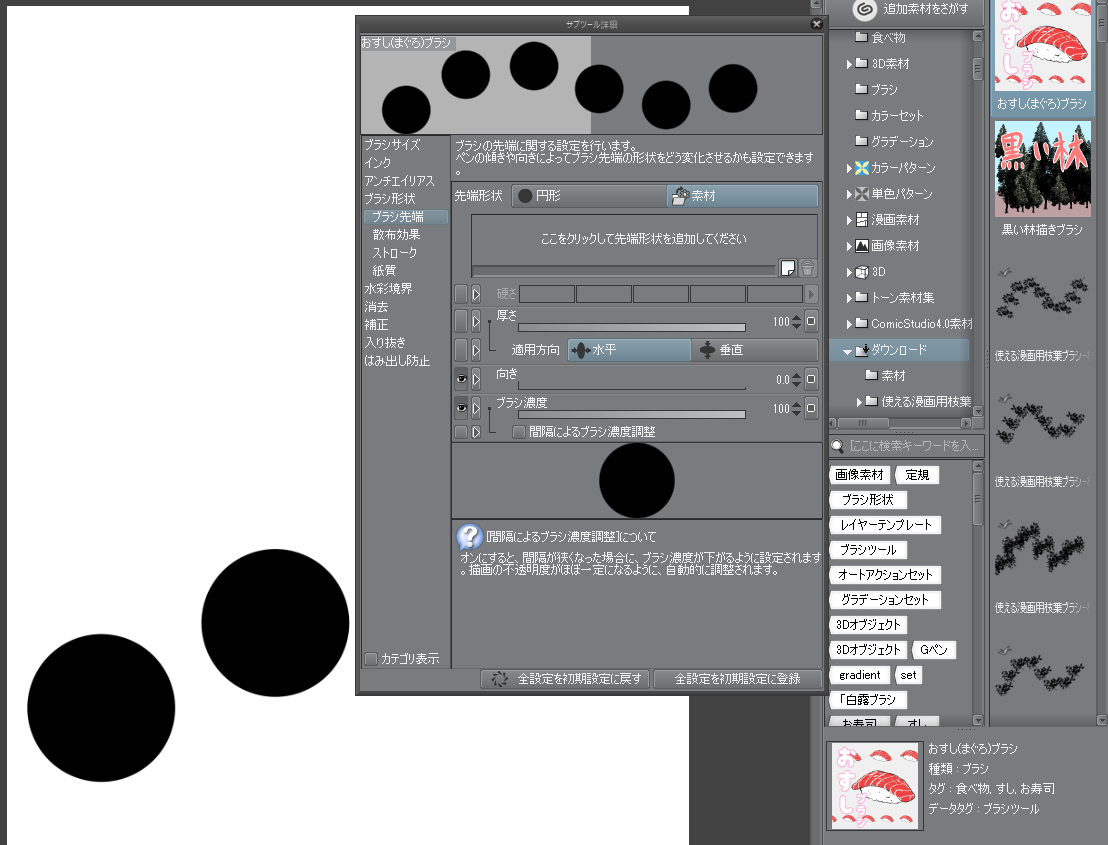Image resolution: width=1108 pixels, height=845 pixels.
Task: Click 全設定を初期設定に戻す button
Action: coord(565,679)
